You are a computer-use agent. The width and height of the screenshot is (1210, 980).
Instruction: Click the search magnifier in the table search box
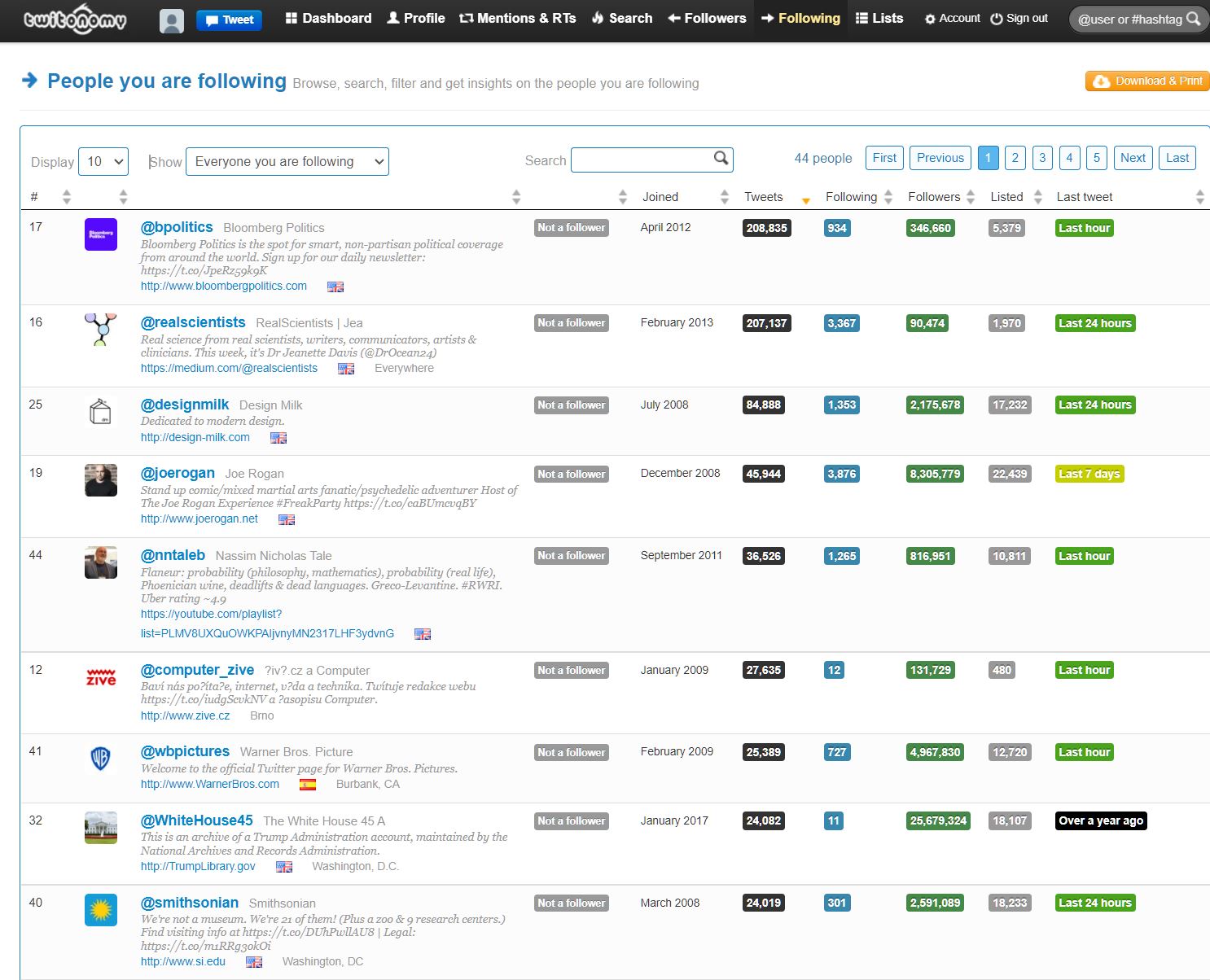click(721, 159)
